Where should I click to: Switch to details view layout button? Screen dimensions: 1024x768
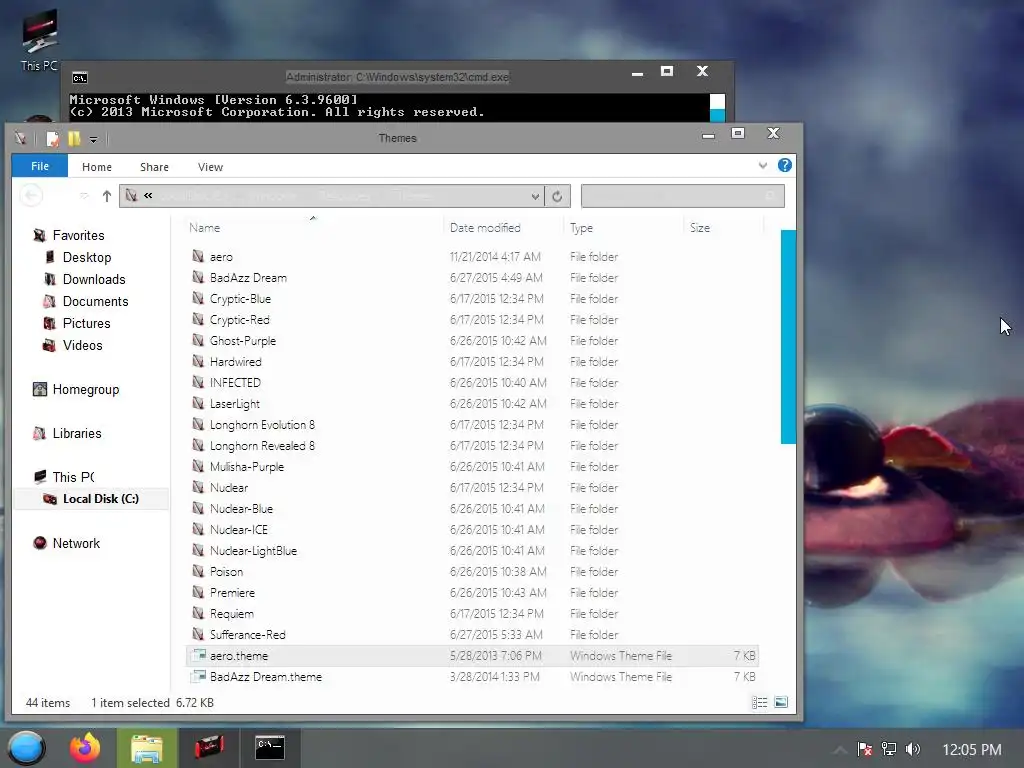[x=760, y=703]
